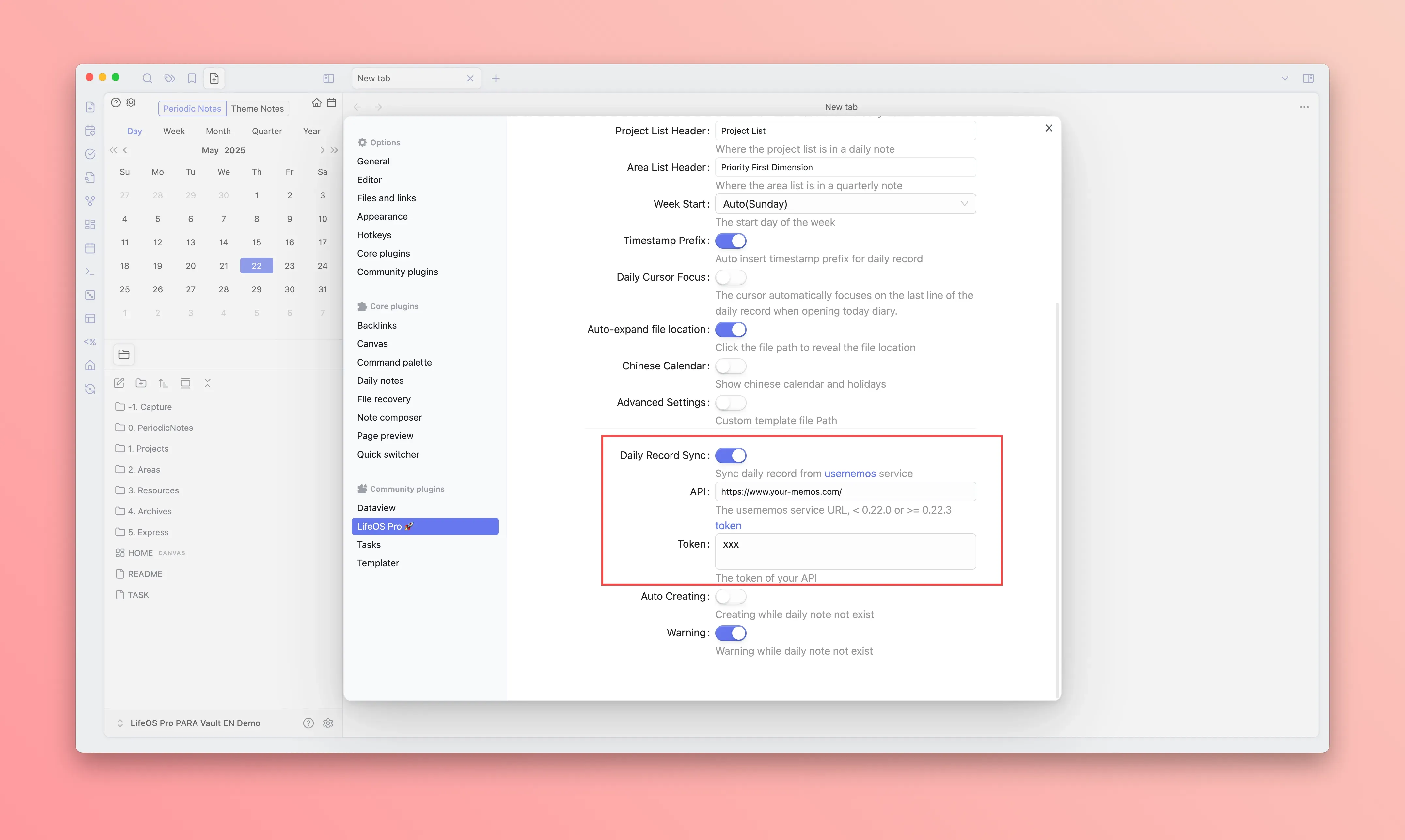Switch to the Theme Notes tab
Screen dimensions: 1405x840
point(257,109)
